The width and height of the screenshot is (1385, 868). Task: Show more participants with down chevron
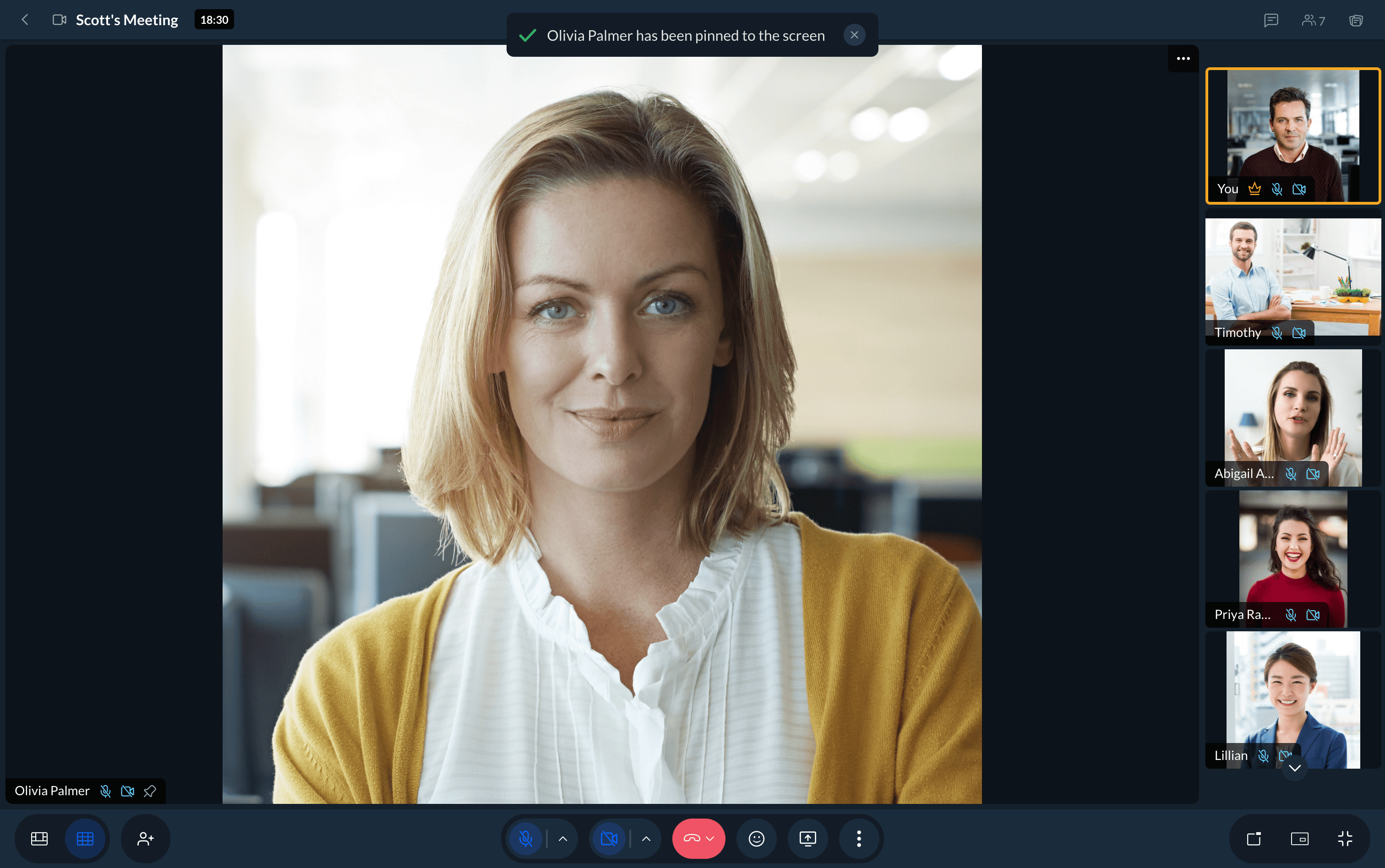coord(1294,768)
